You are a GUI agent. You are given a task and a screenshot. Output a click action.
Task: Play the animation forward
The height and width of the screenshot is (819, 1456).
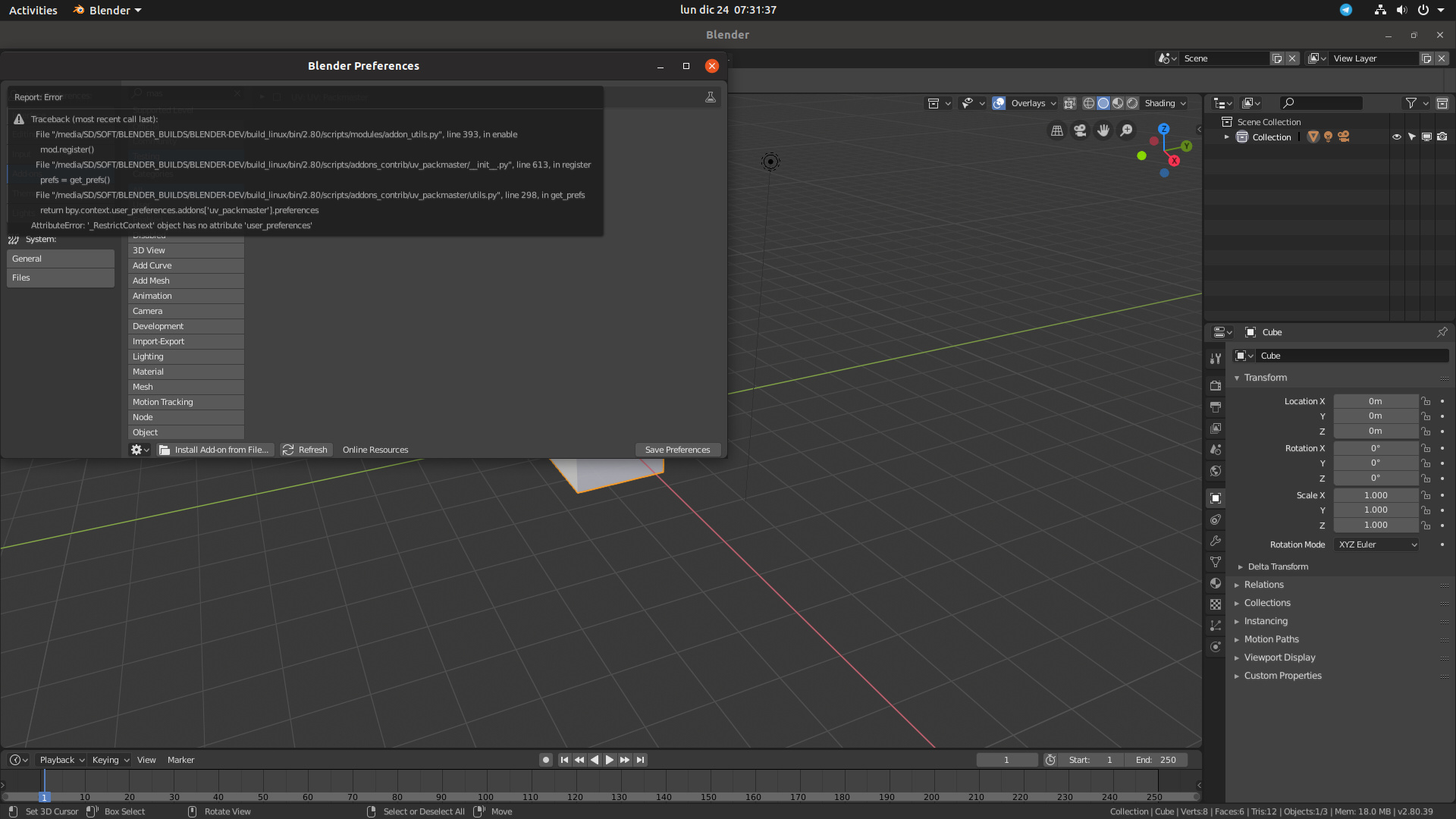610,760
